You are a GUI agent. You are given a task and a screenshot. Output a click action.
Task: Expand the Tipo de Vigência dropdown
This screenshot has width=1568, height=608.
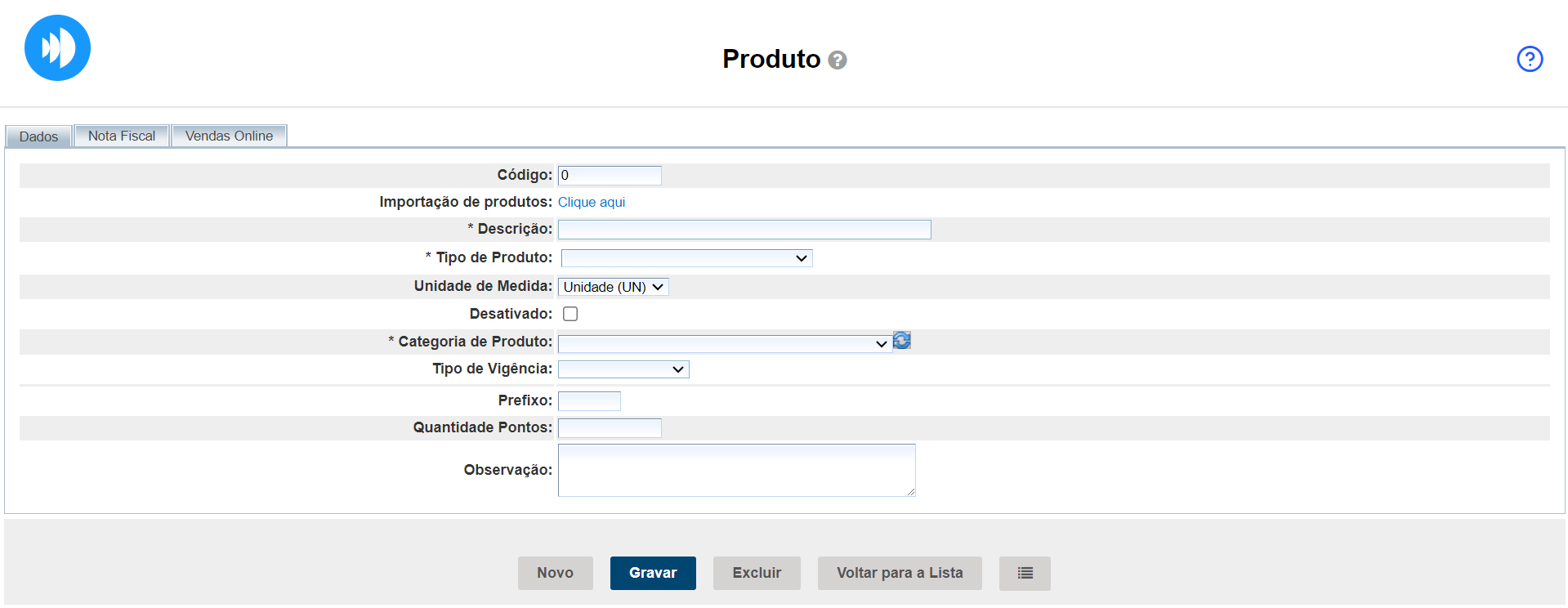coord(623,369)
